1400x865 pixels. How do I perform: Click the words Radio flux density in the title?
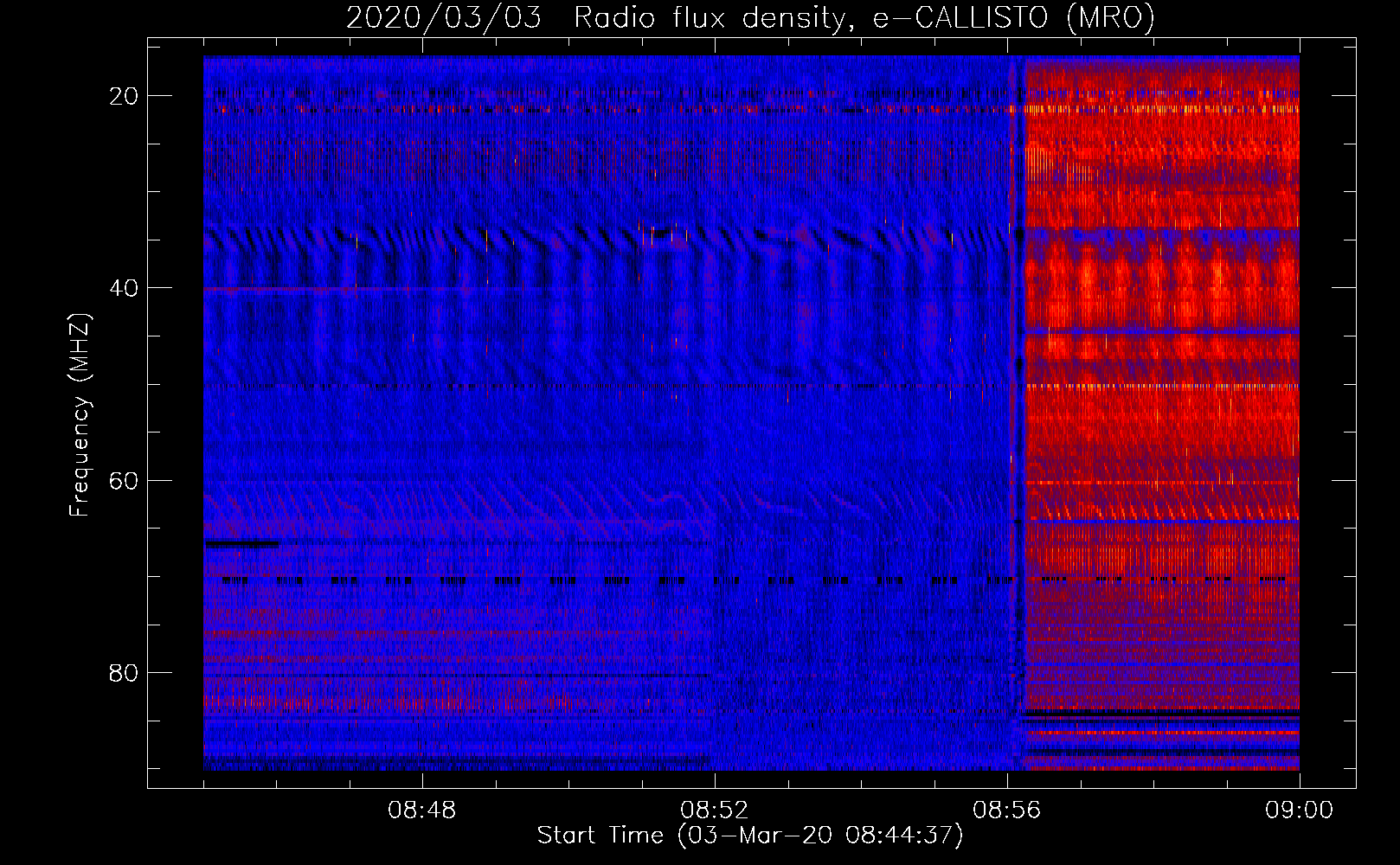point(710,17)
